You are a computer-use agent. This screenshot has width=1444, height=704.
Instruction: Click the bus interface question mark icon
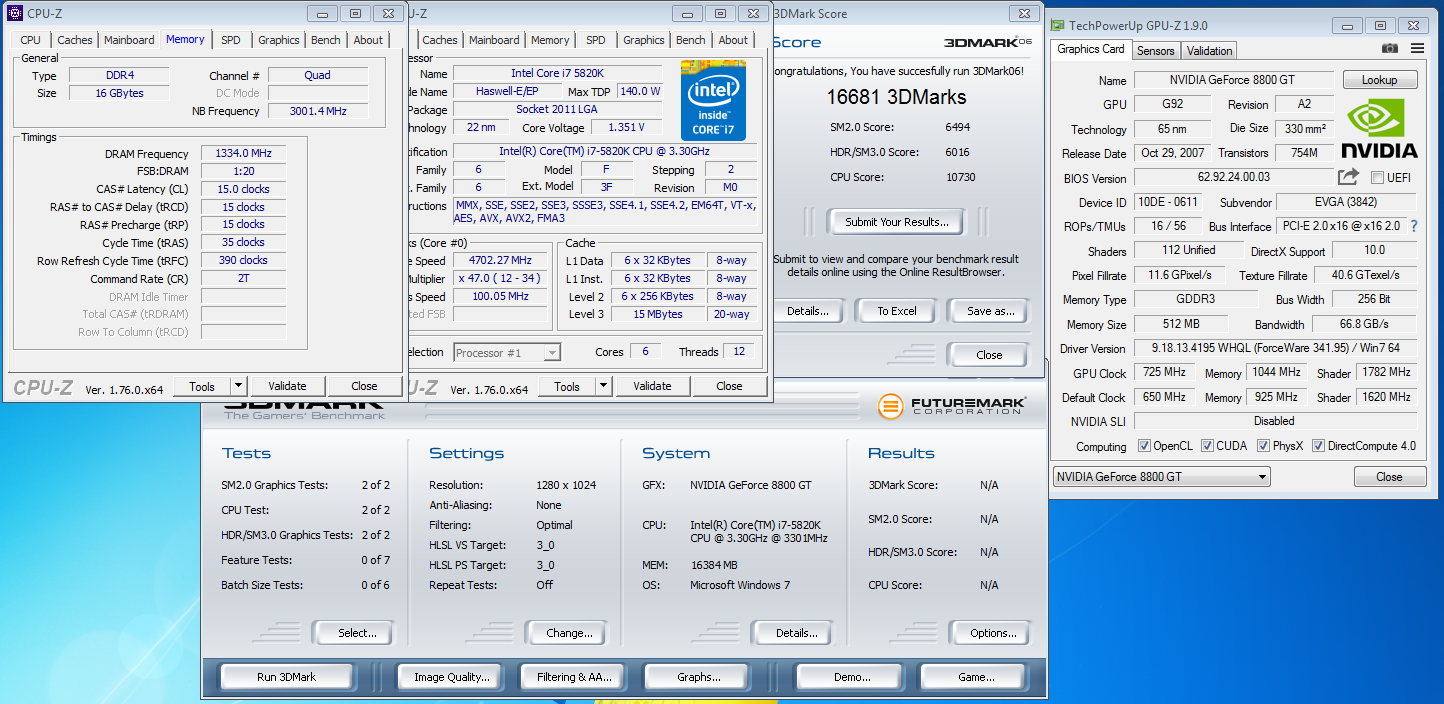tap(1414, 226)
